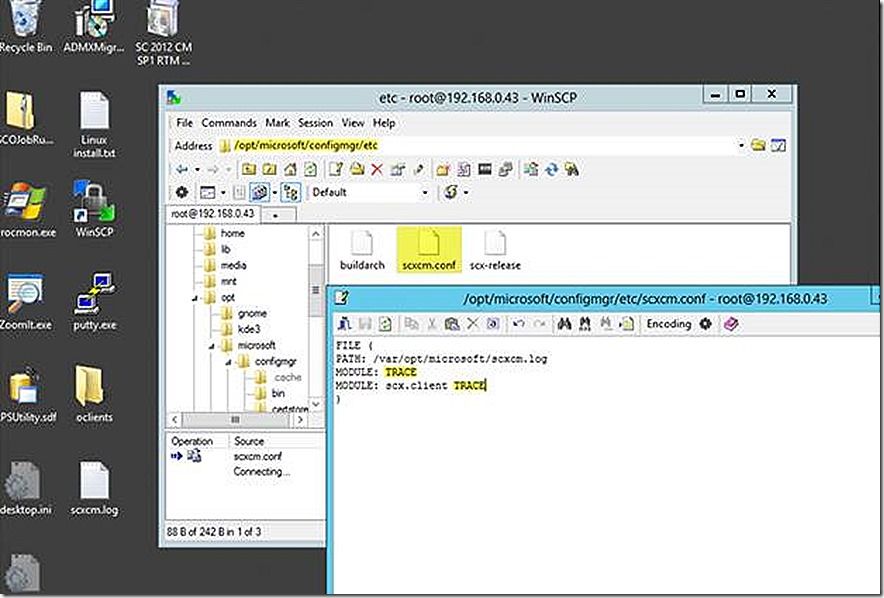Open the parent directory in WinSCP toolbar
This screenshot has width=884, height=598.
(249, 169)
